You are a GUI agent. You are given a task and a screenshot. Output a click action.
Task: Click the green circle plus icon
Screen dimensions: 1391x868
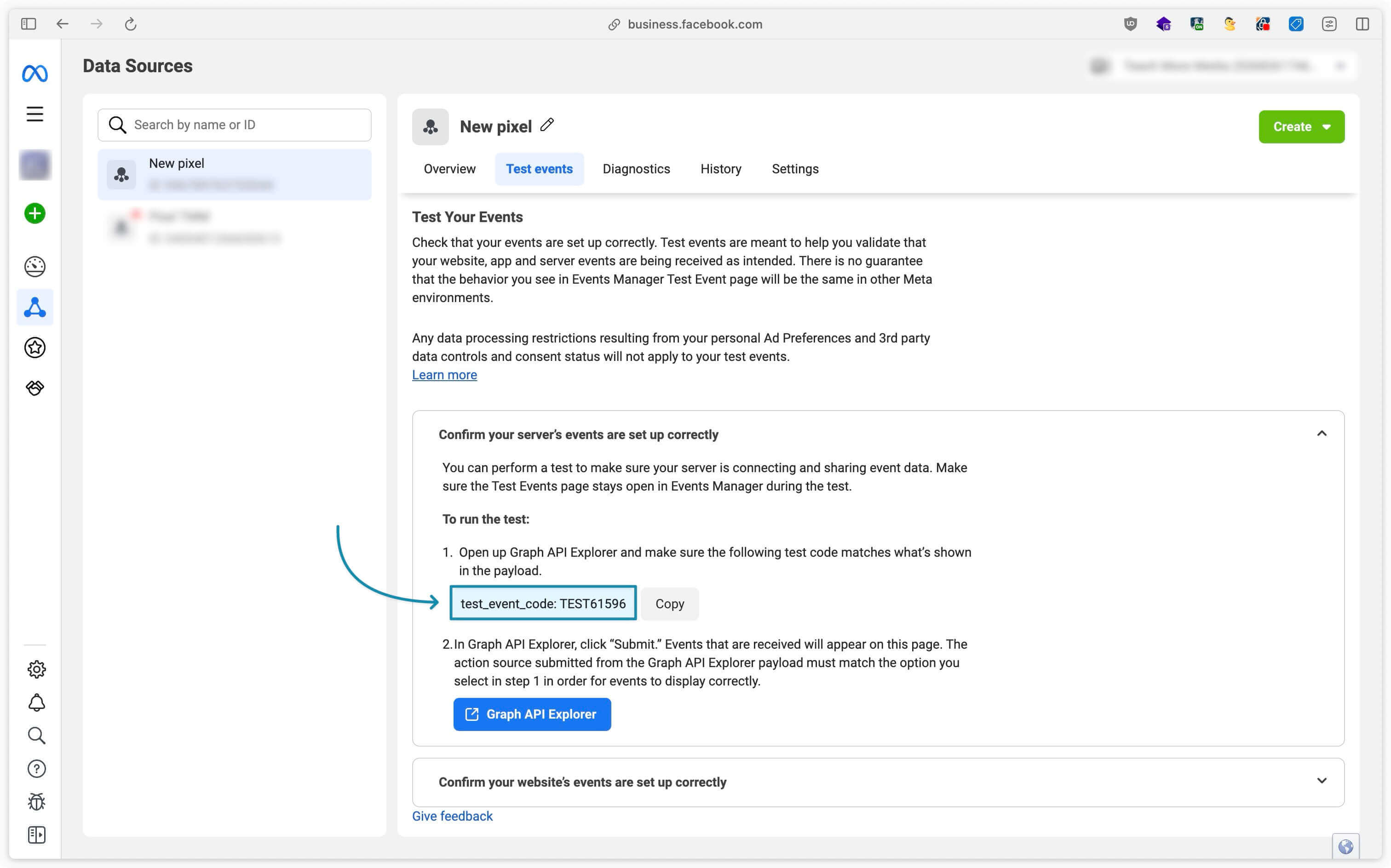(x=35, y=213)
